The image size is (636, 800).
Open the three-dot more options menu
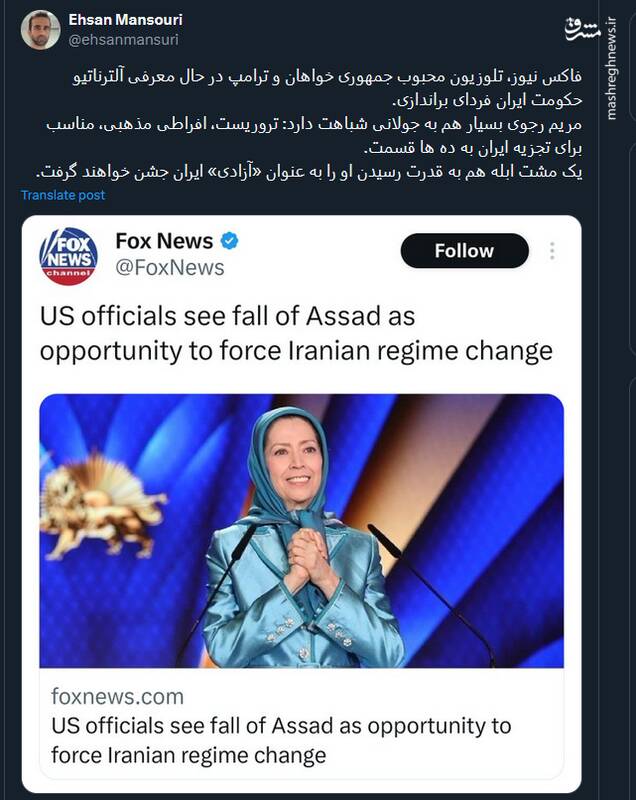pyautogui.click(x=552, y=251)
